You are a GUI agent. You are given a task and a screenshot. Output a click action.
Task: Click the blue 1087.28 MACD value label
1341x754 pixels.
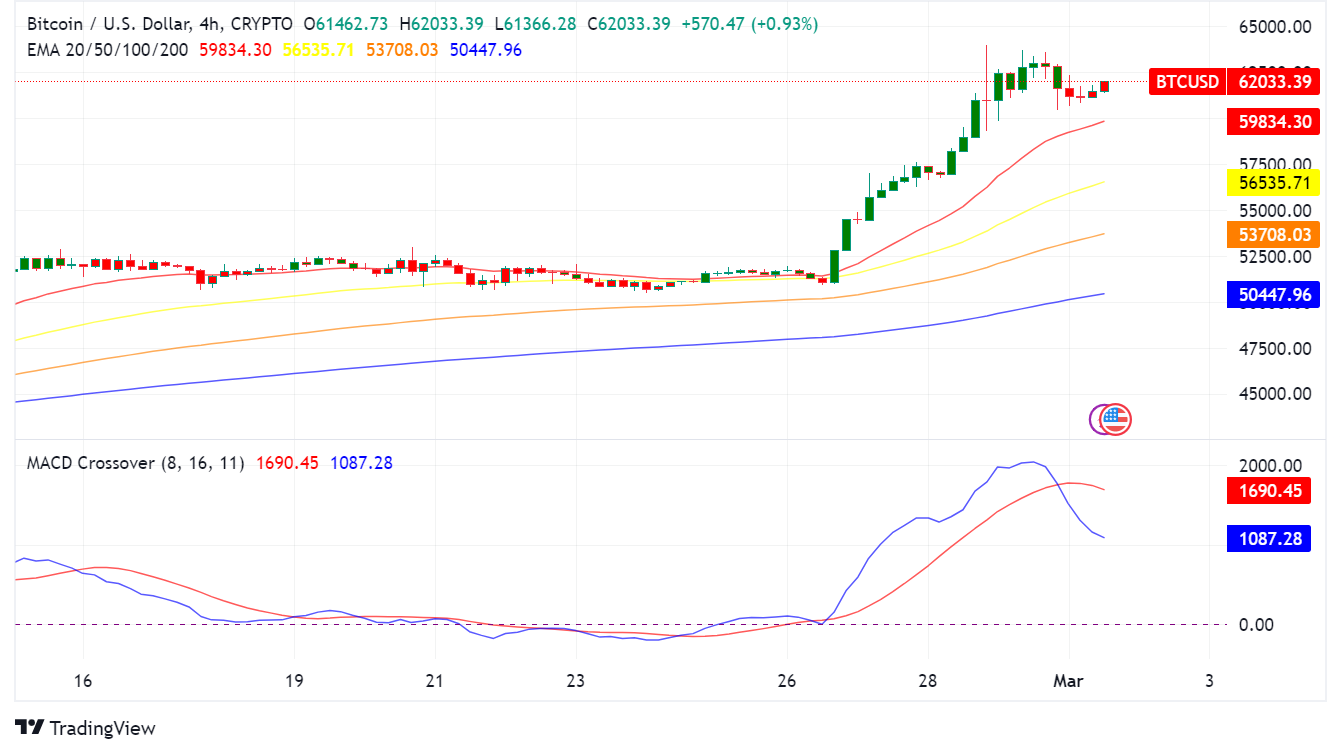1267,539
